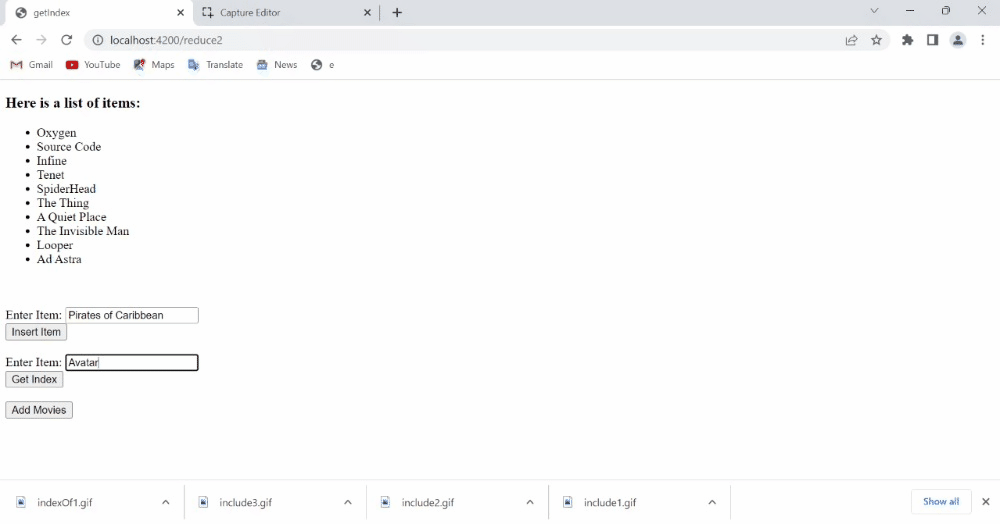Image resolution: width=1000 pixels, height=524 pixels.
Task: Open the Maps bookmark
Action: click(154, 65)
